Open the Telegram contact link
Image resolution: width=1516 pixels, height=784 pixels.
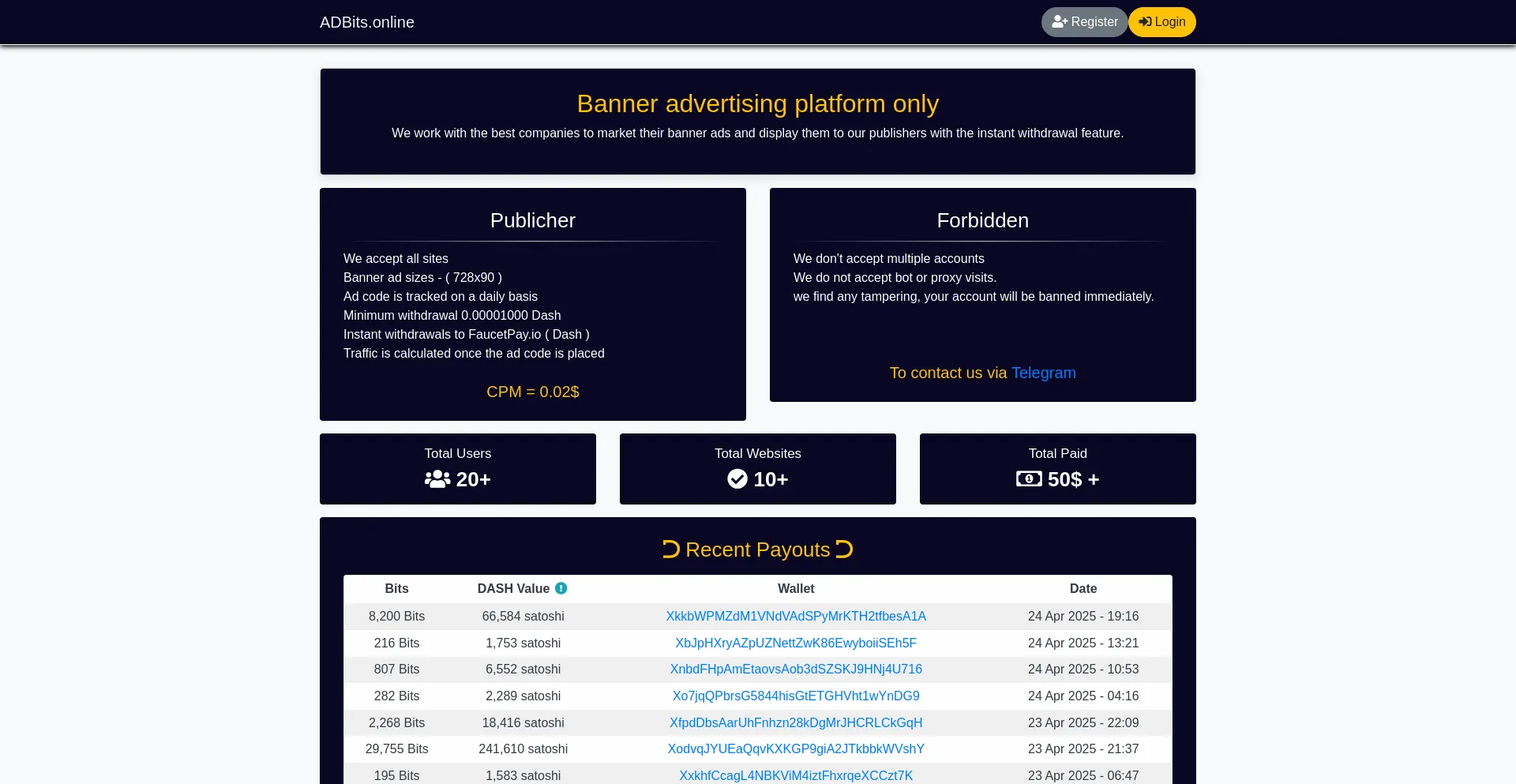coord(1043,373)
